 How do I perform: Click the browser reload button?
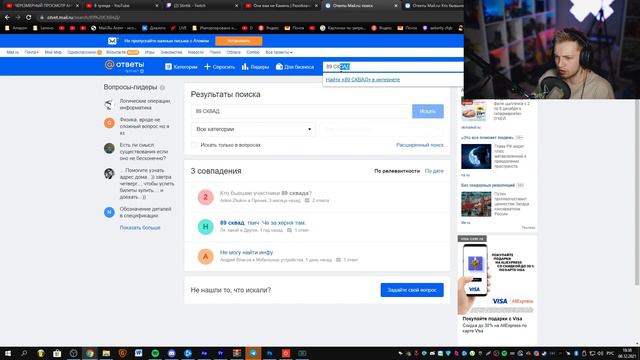[x=29, y=18]
